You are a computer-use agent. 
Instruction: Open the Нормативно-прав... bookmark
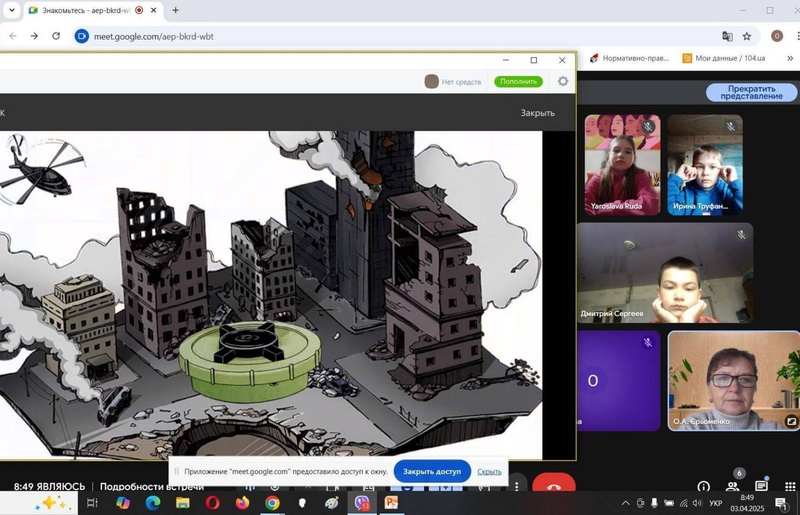point(630,58)
